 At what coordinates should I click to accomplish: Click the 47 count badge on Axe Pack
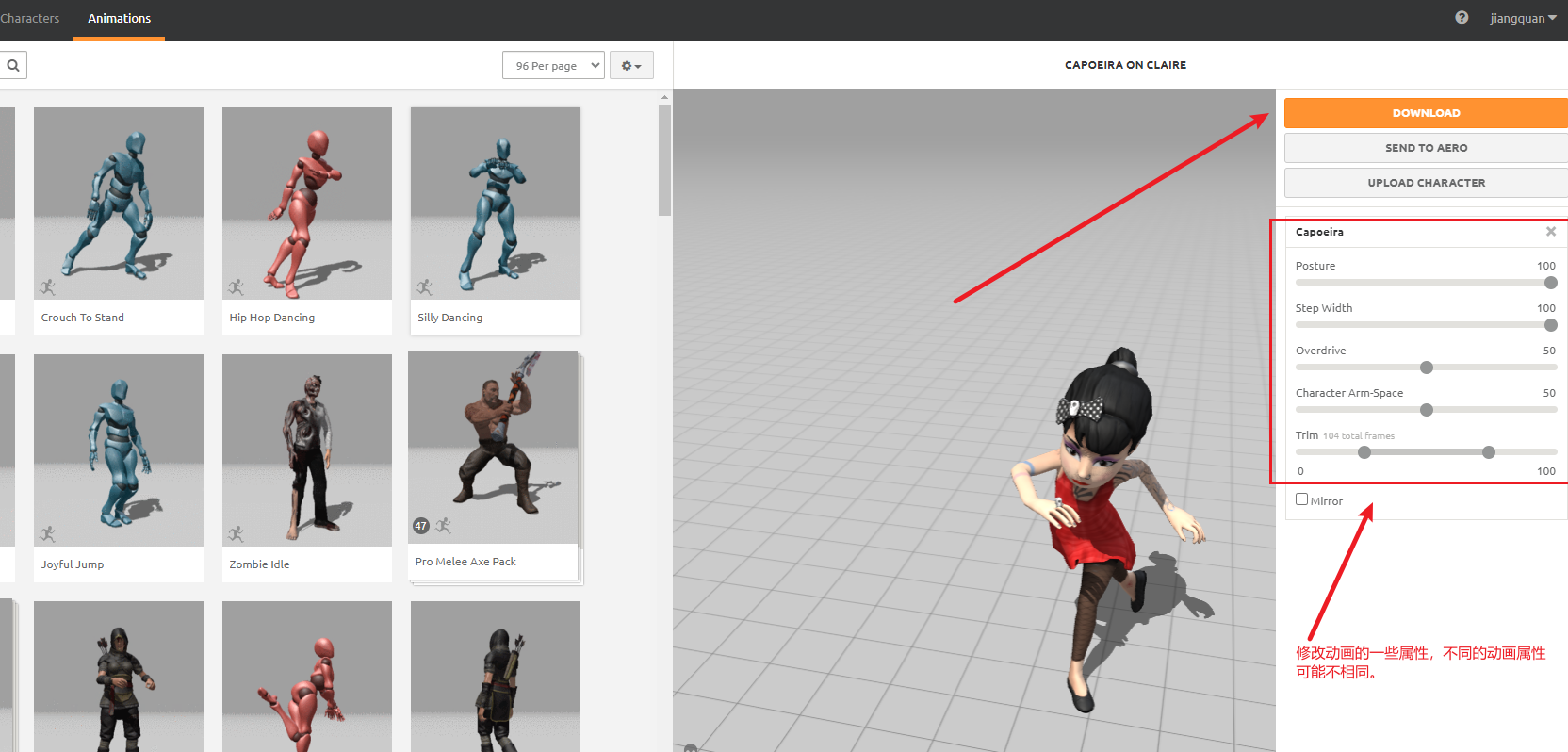(x=421, y=526)
